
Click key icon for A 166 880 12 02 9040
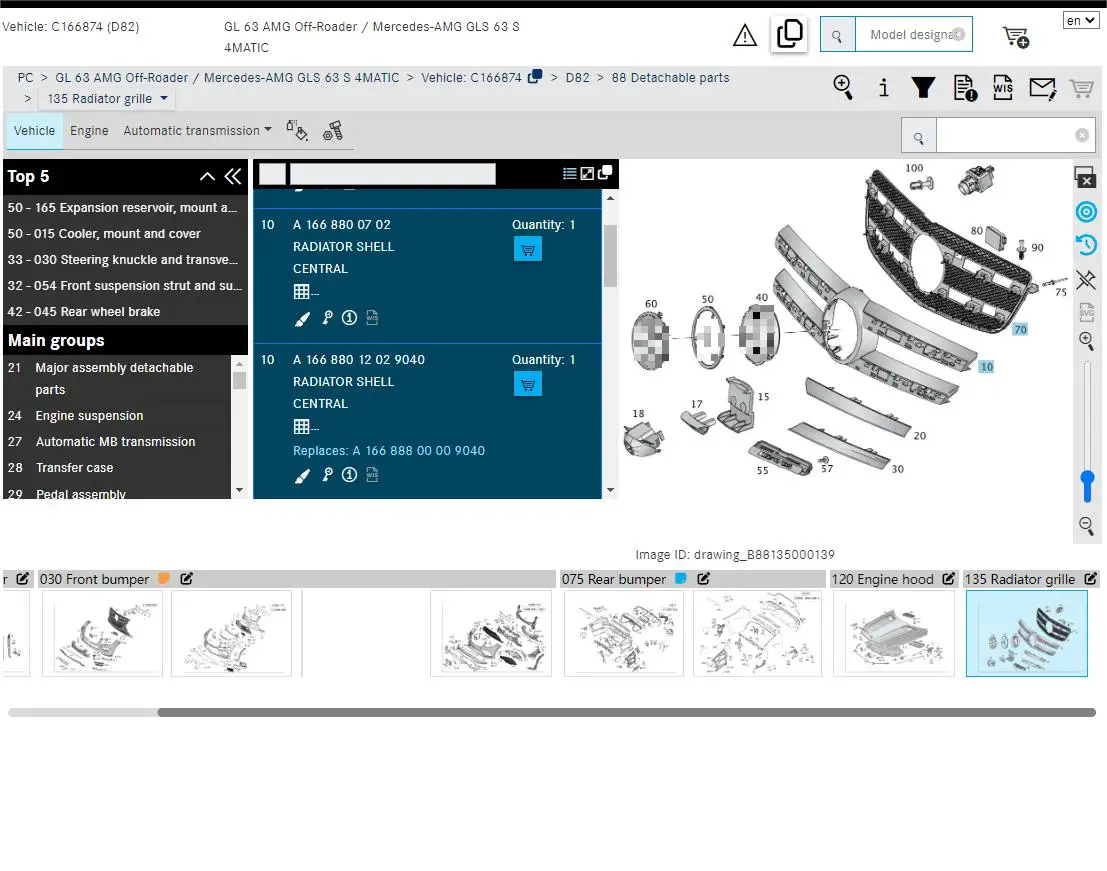click(x=327, y=475)
